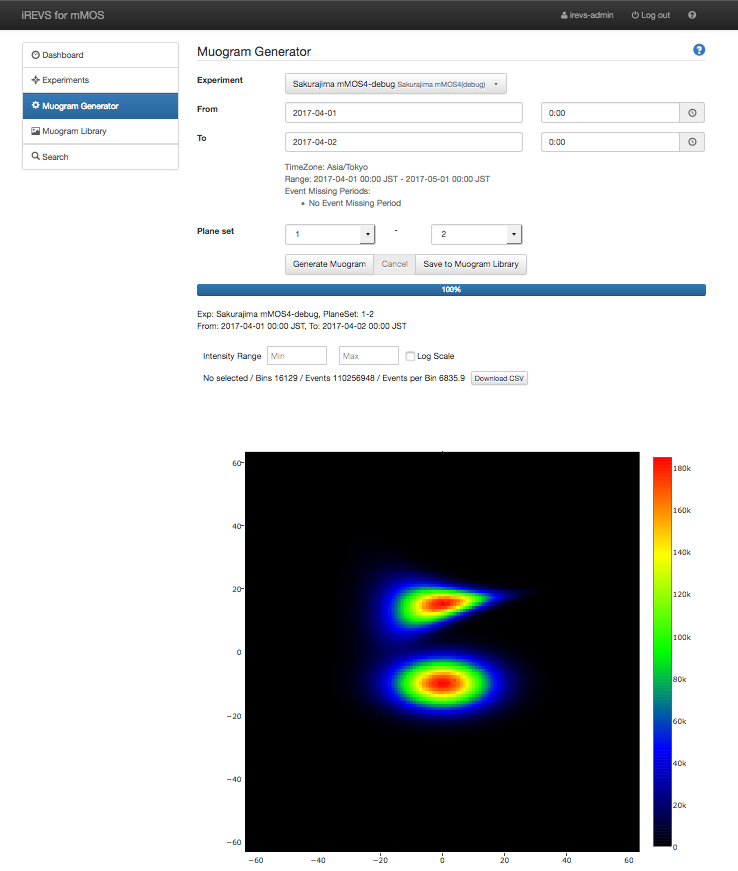Open Search from the sidebar
Viewport: 738px width, 871px height.
pos(100,157)
